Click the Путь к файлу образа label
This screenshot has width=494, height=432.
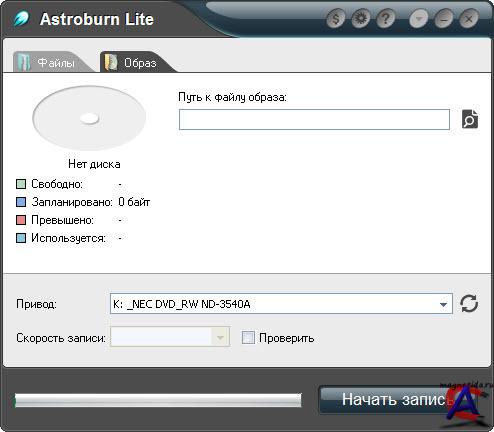coord(232,97)
